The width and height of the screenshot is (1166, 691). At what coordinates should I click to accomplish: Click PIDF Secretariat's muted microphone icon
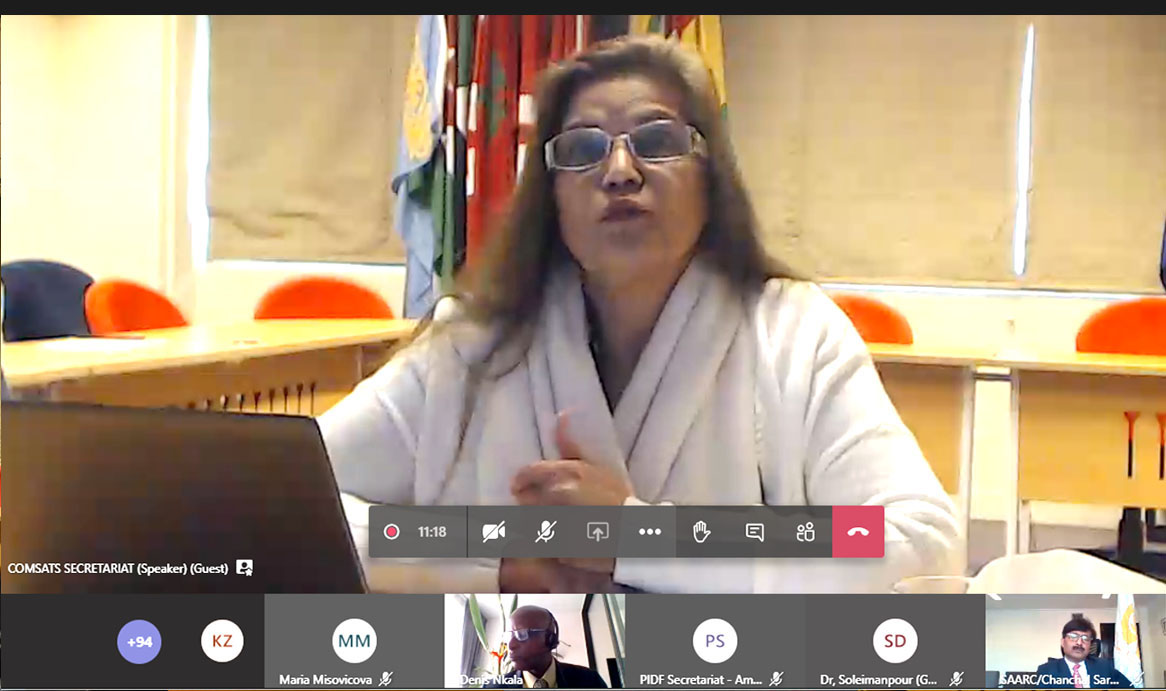point(776,678)
